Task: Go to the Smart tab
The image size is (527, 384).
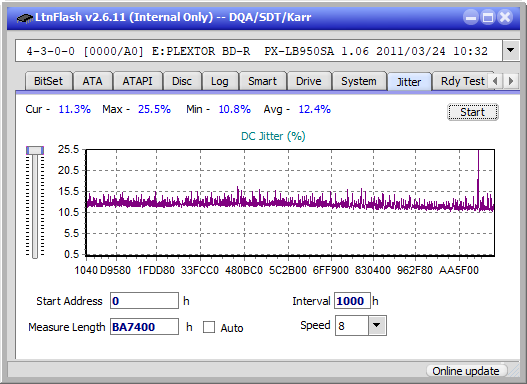Action: [x=262, y=81]
